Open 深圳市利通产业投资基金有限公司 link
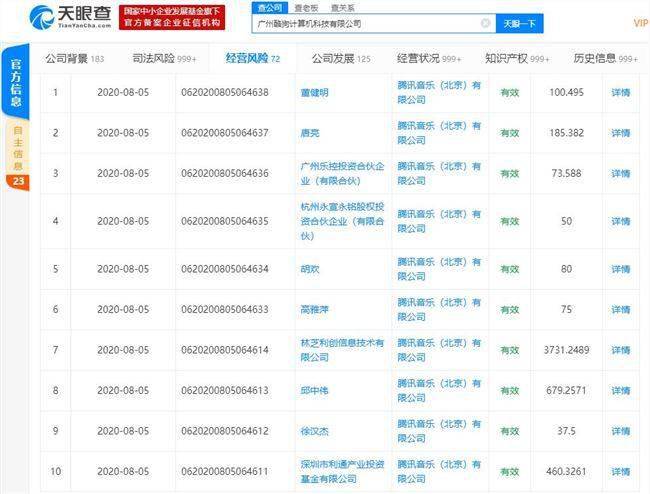The image size is (650, 494). pos(342,472)
